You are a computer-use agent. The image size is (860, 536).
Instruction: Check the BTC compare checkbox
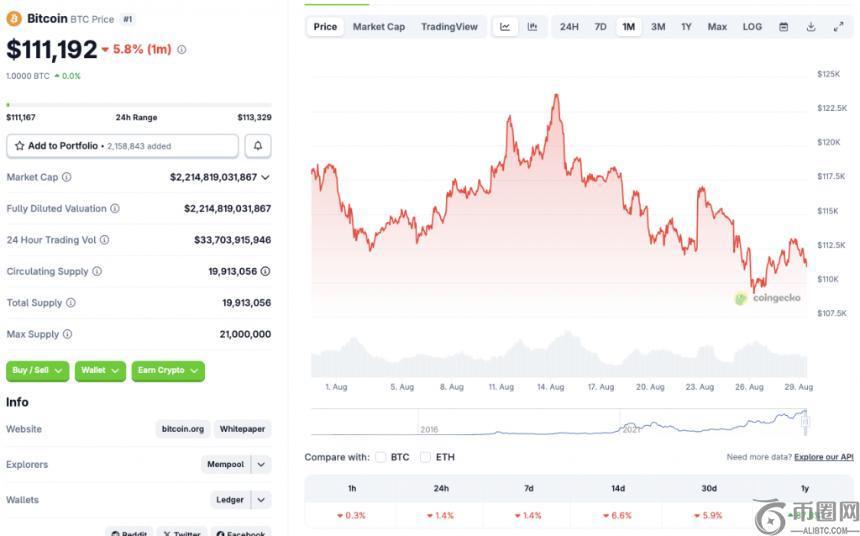pos(380,457)
